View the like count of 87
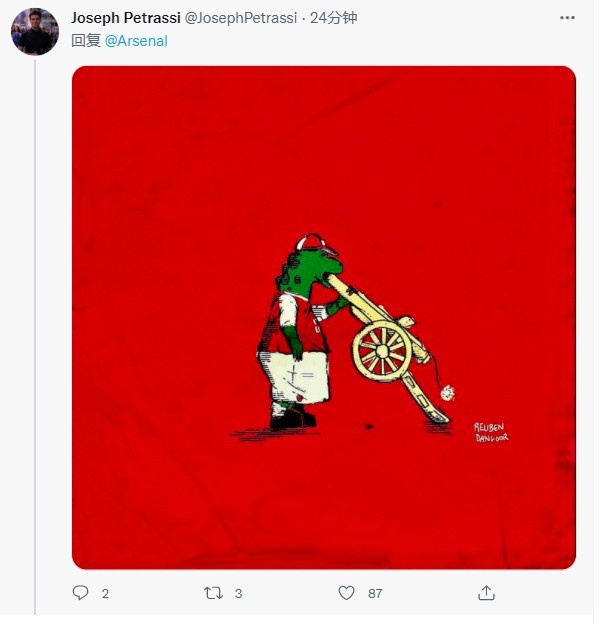Screen dimensions: 600x624 pos(375,594)
